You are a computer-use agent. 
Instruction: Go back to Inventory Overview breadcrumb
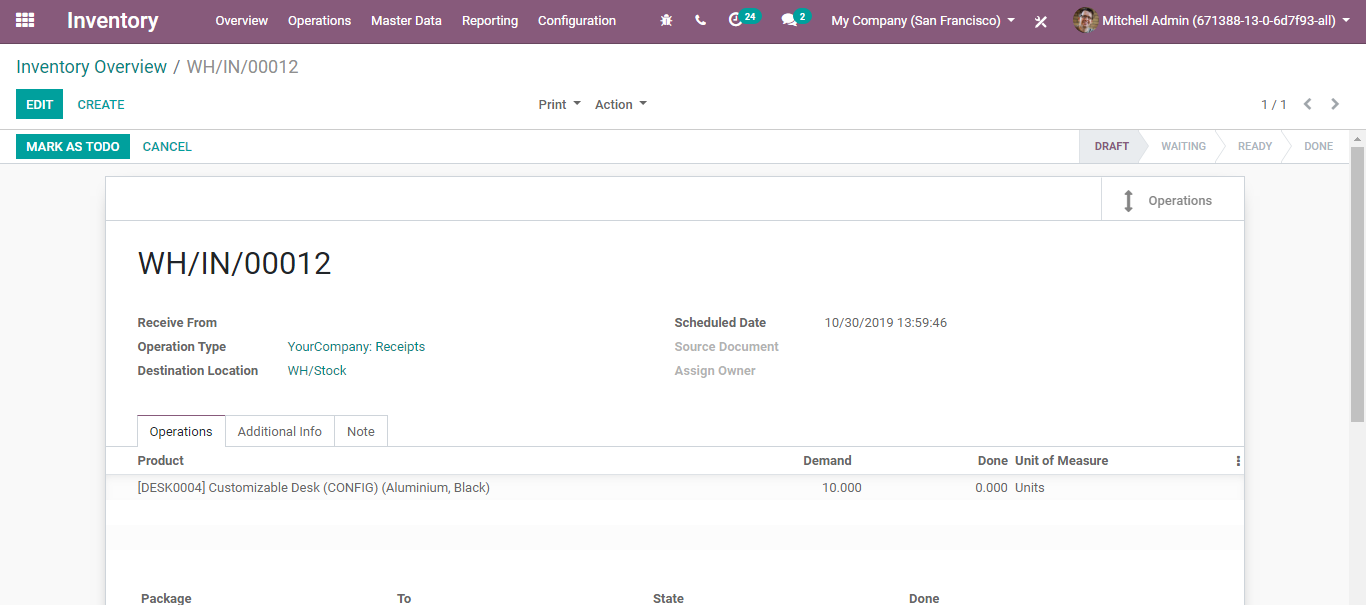[92, 67]
